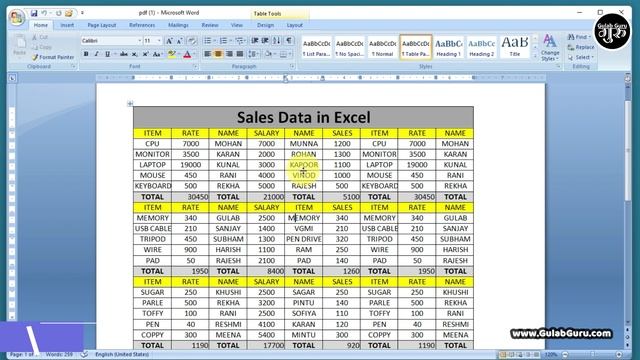Undo the last action

click(44, 13)
